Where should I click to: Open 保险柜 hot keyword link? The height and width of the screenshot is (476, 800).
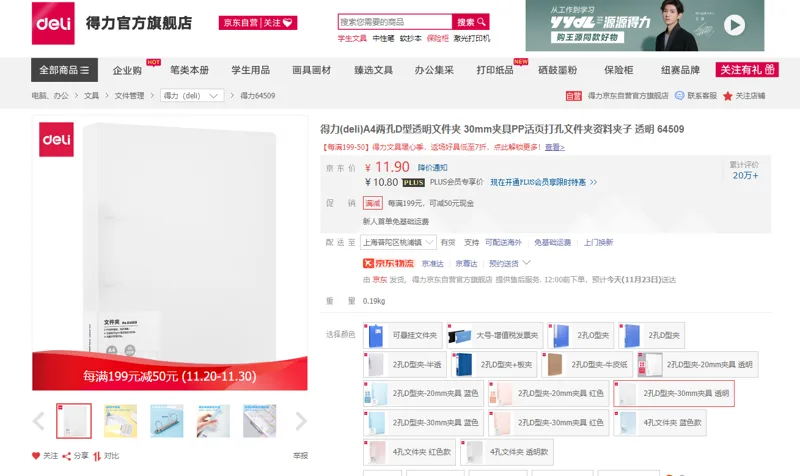pos(437,38)
